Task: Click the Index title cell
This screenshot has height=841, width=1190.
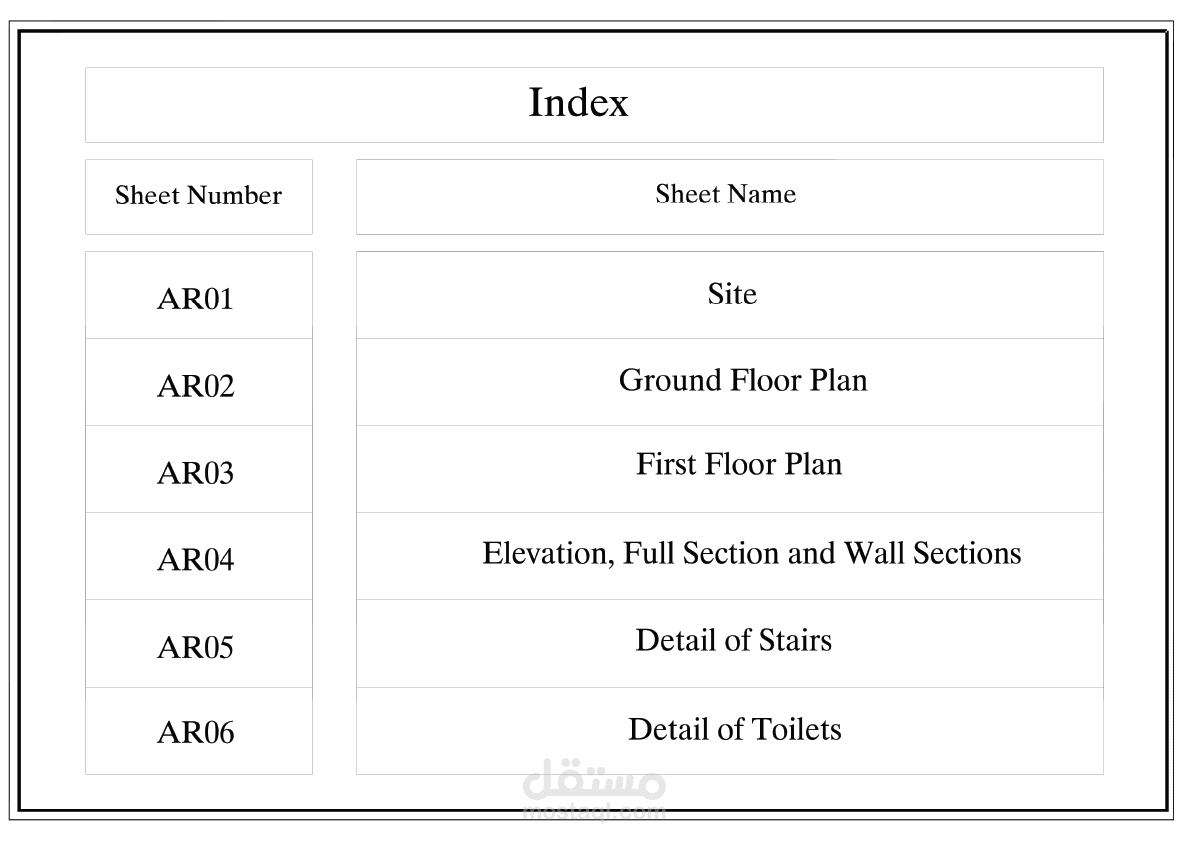Action: tap(594, 105)
